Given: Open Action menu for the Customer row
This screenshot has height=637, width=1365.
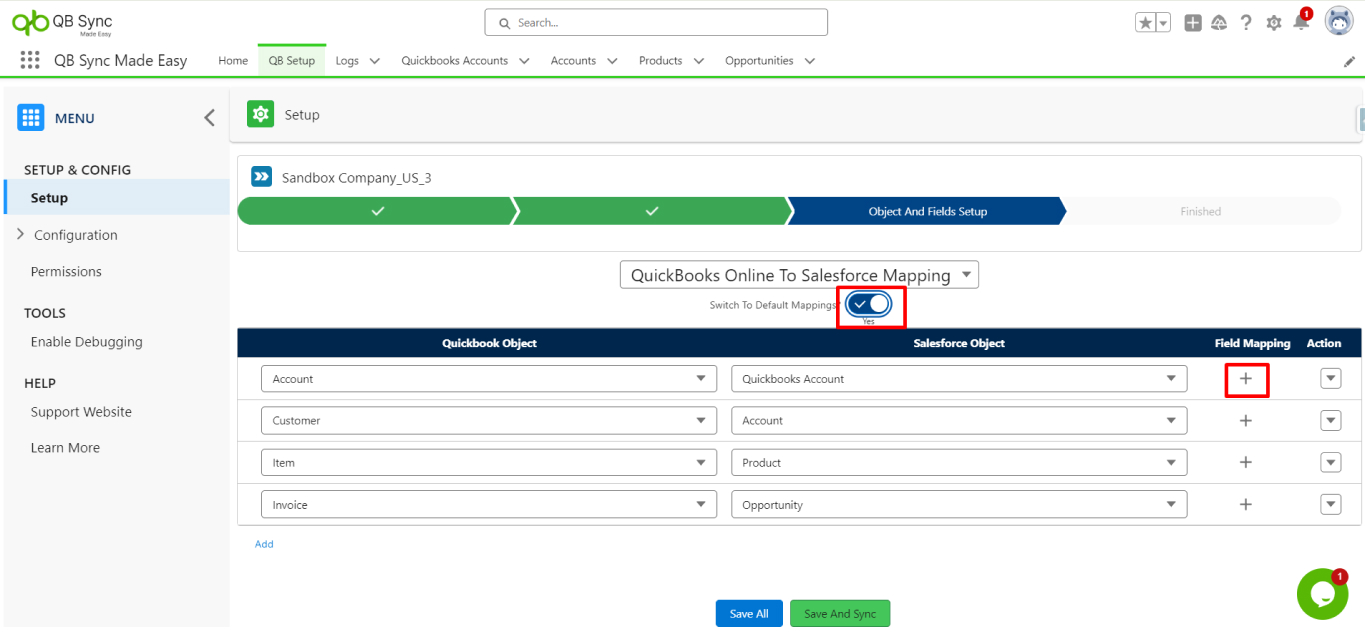Looking at the screenshot, I should tap(1330, 421).
